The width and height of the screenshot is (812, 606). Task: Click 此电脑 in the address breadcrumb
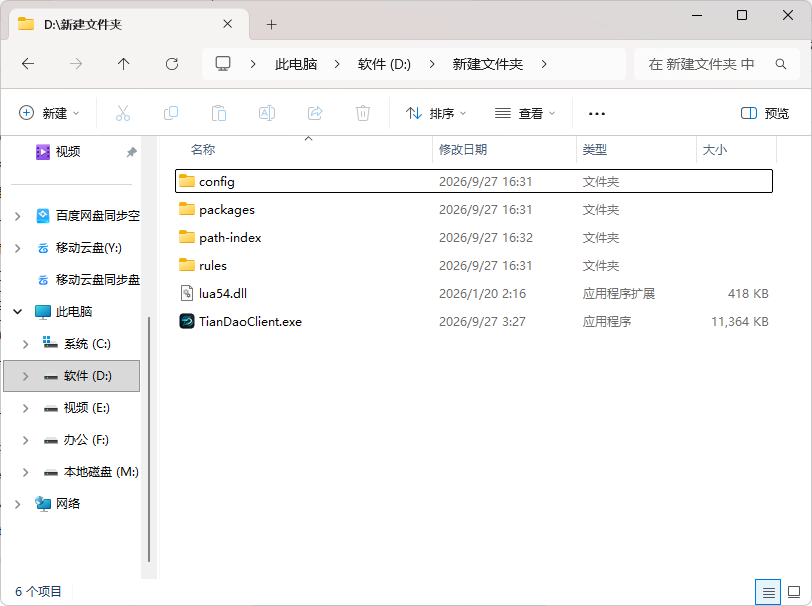tap(296, 64)
